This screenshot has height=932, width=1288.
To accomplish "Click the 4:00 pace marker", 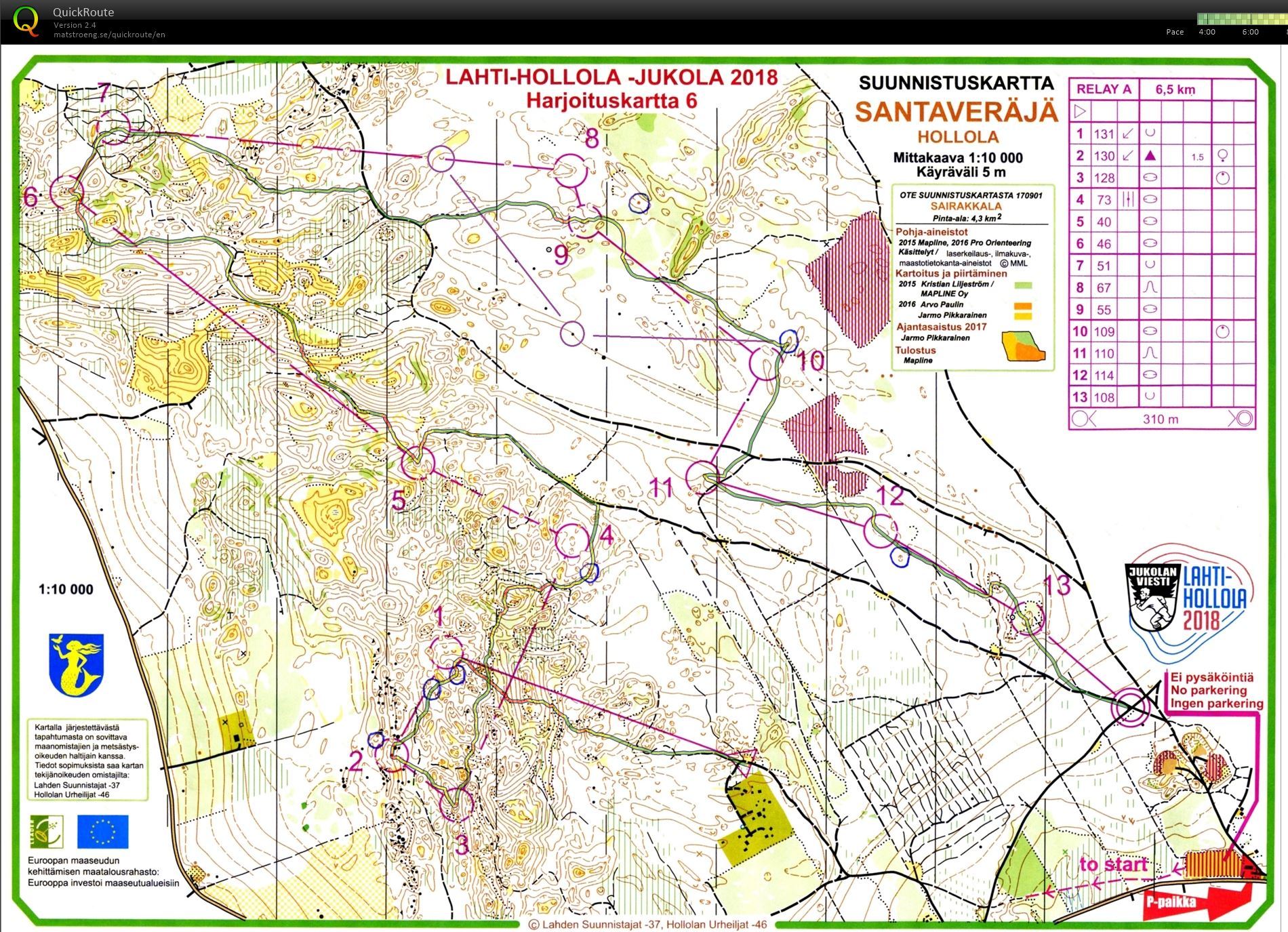I will (x=1206, y=32).
